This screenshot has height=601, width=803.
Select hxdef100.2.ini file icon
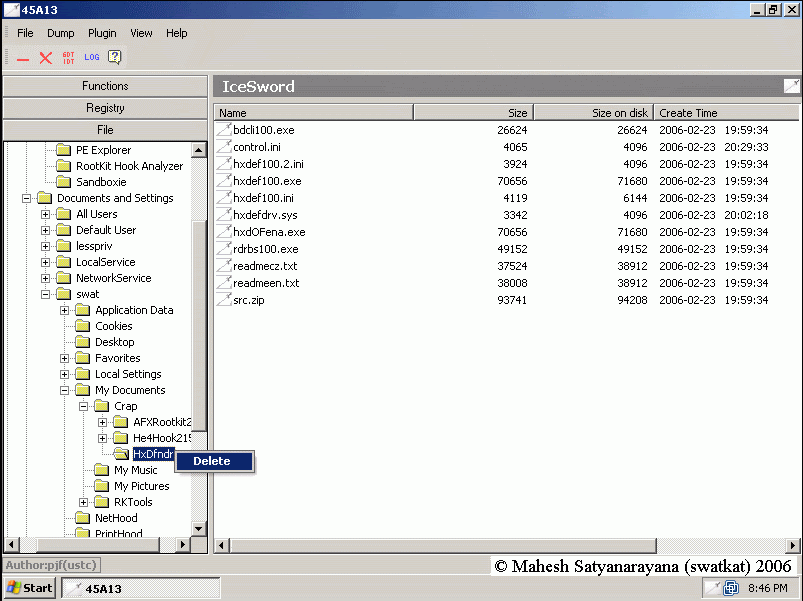pyautogui.click(x=224, y=163)
